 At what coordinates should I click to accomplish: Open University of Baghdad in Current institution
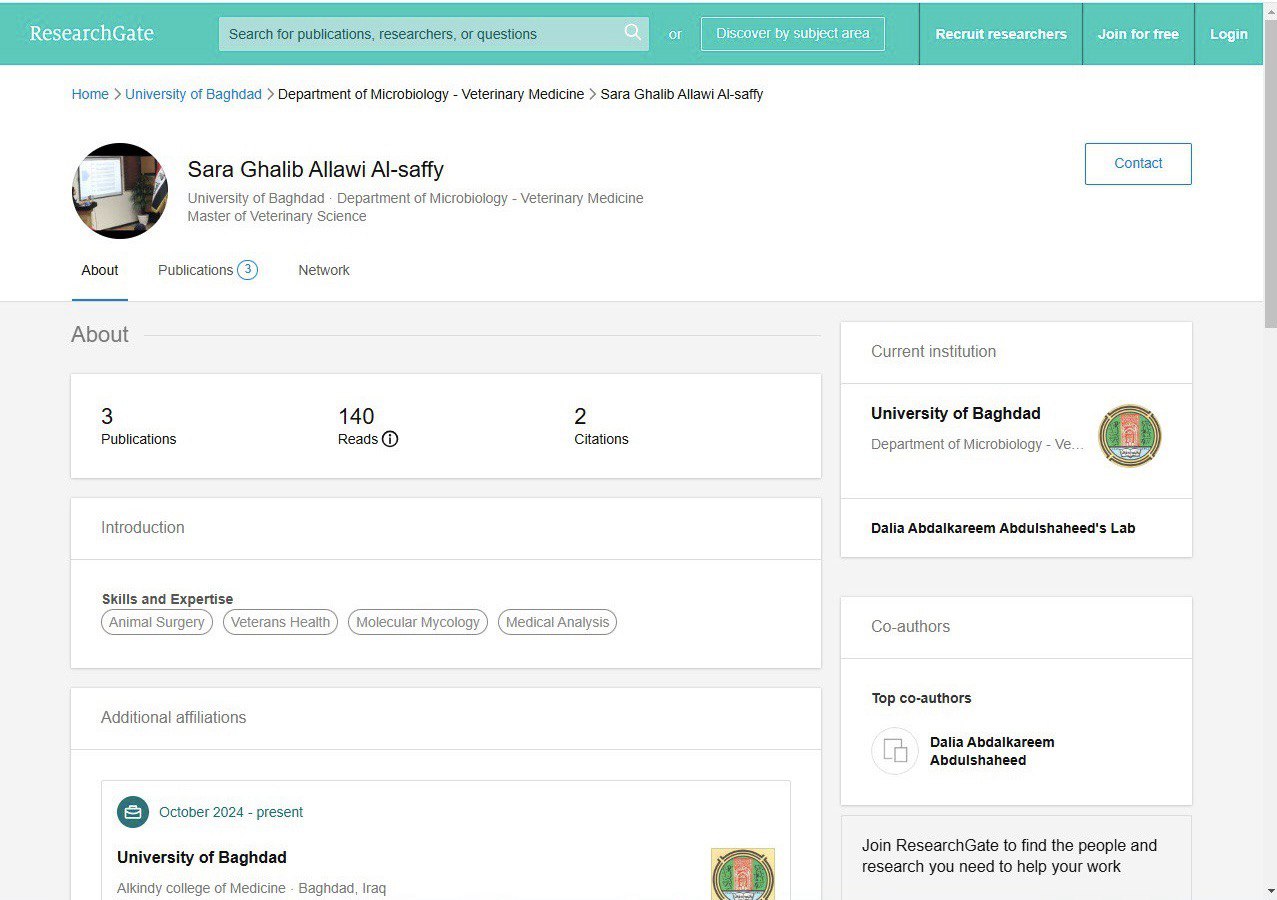click(956, 413)
